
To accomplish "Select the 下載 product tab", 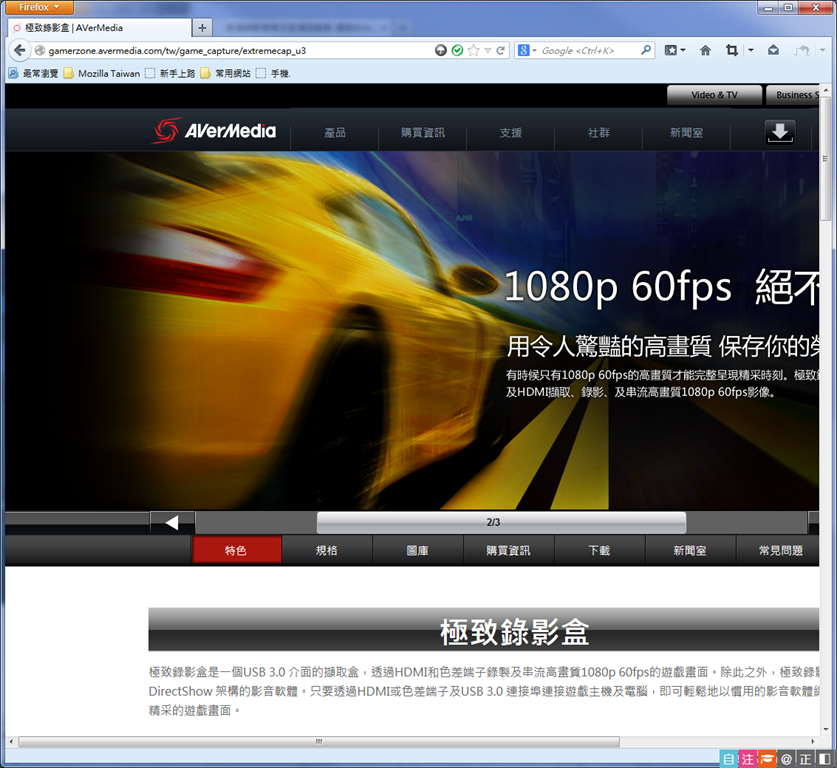I will click(x=599, y=550).
